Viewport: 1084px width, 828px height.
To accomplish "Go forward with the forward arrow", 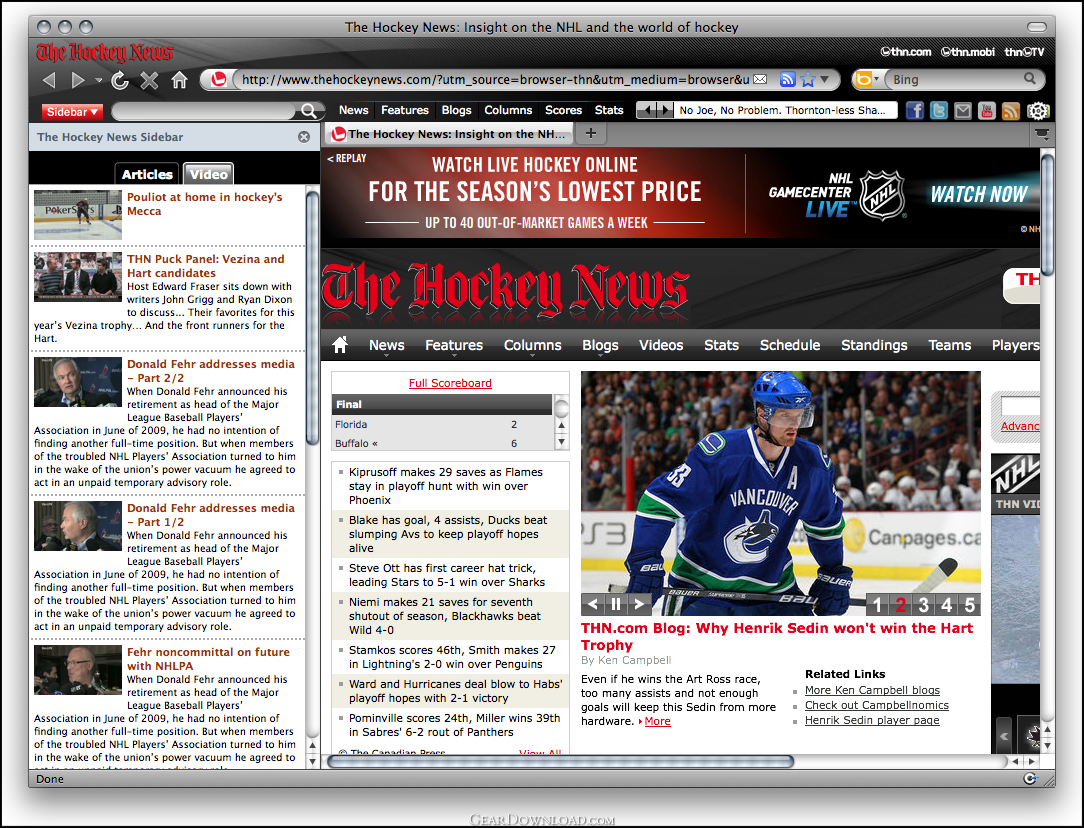I will [78, 80].
